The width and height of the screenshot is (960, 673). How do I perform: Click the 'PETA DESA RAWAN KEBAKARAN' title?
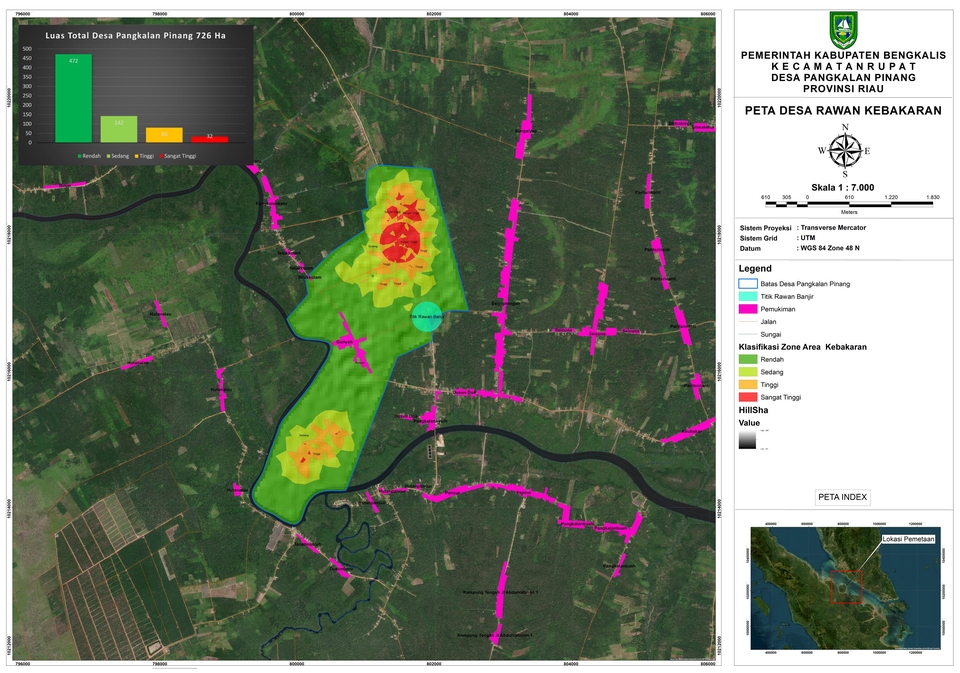843,111
